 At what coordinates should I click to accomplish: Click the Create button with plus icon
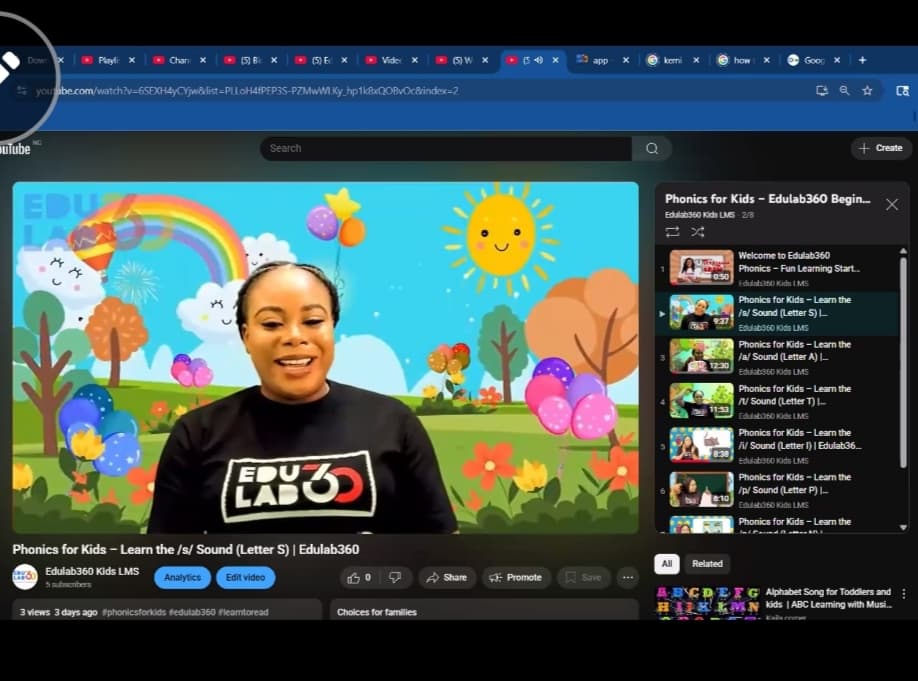click(x=881, y=148)
